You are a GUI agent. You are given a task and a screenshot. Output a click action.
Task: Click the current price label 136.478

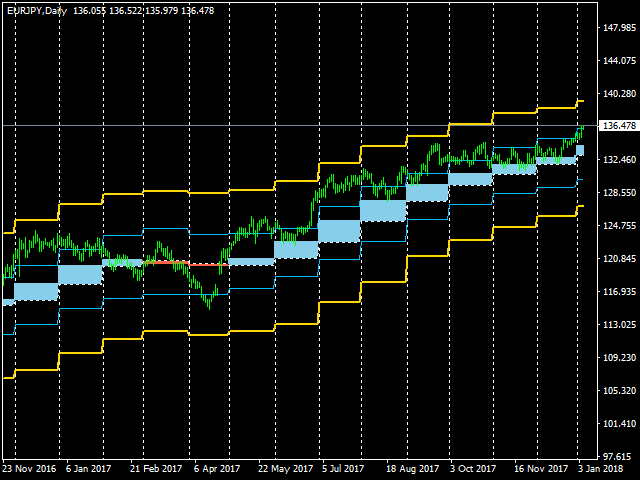coord(617,126)
